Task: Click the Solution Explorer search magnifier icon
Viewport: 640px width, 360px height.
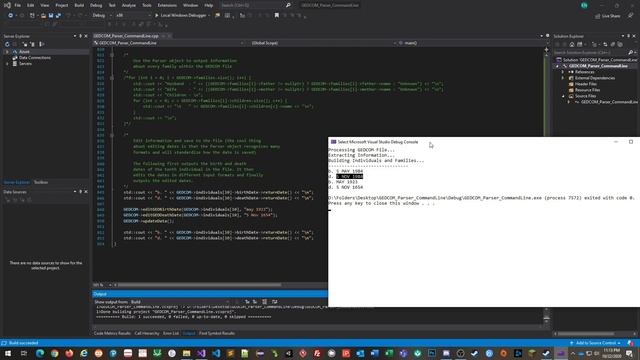Action: [x=631, y=53]
